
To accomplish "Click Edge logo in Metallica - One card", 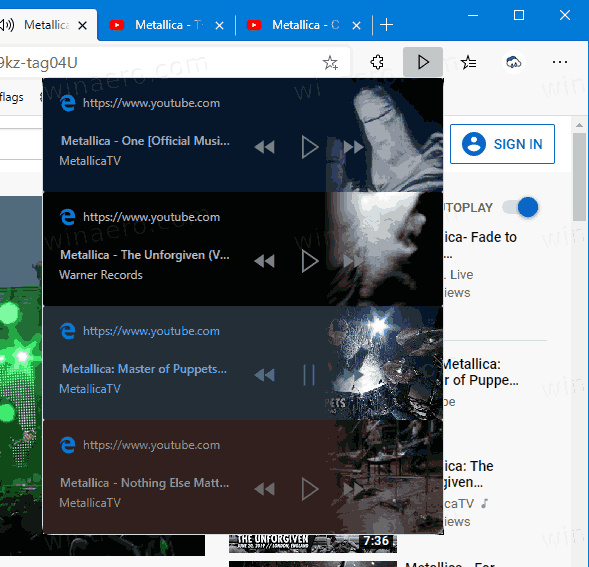I will (x=68, y=103).
